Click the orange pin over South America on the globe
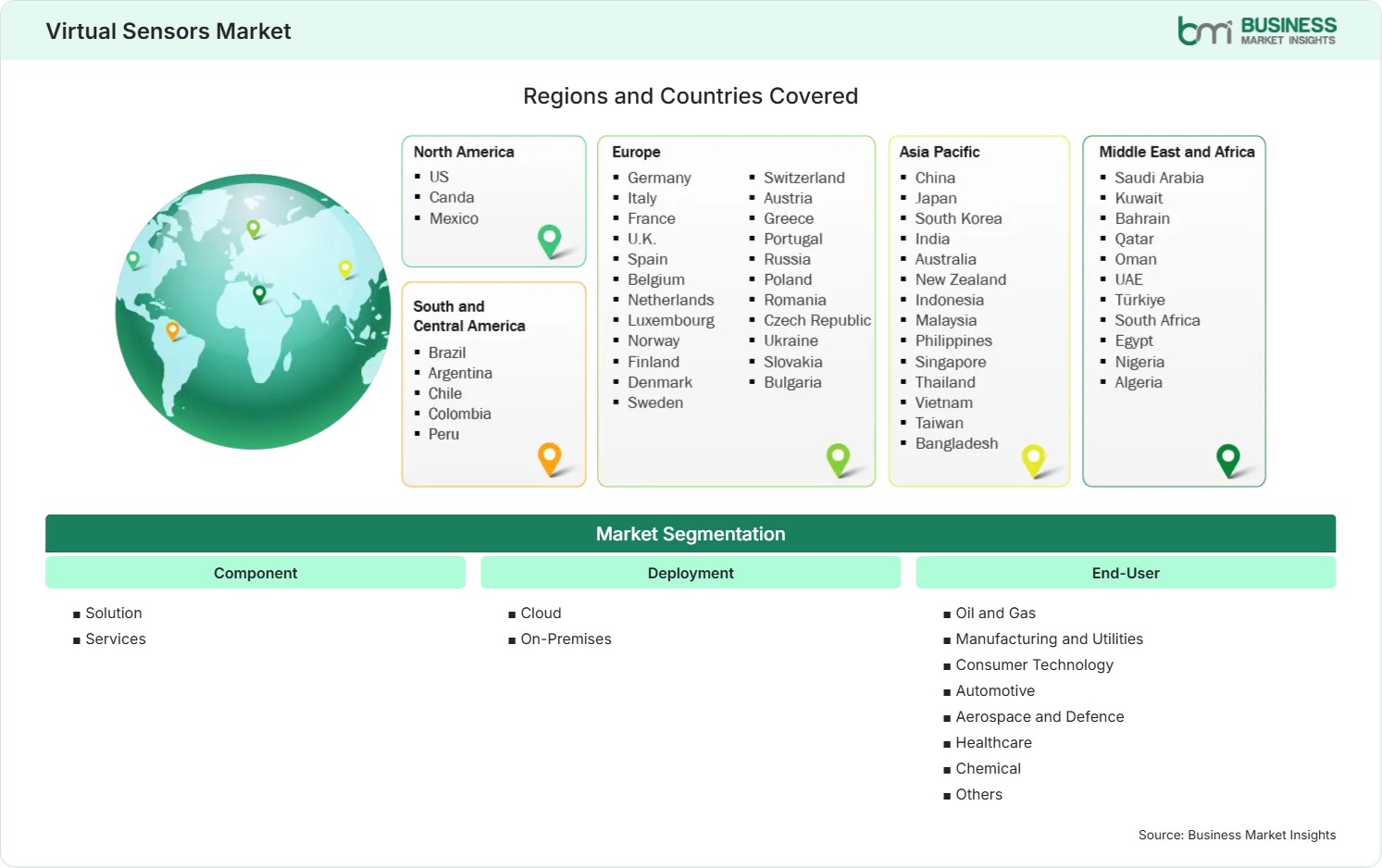This screenshot has height=868, width=1382. 172,330
